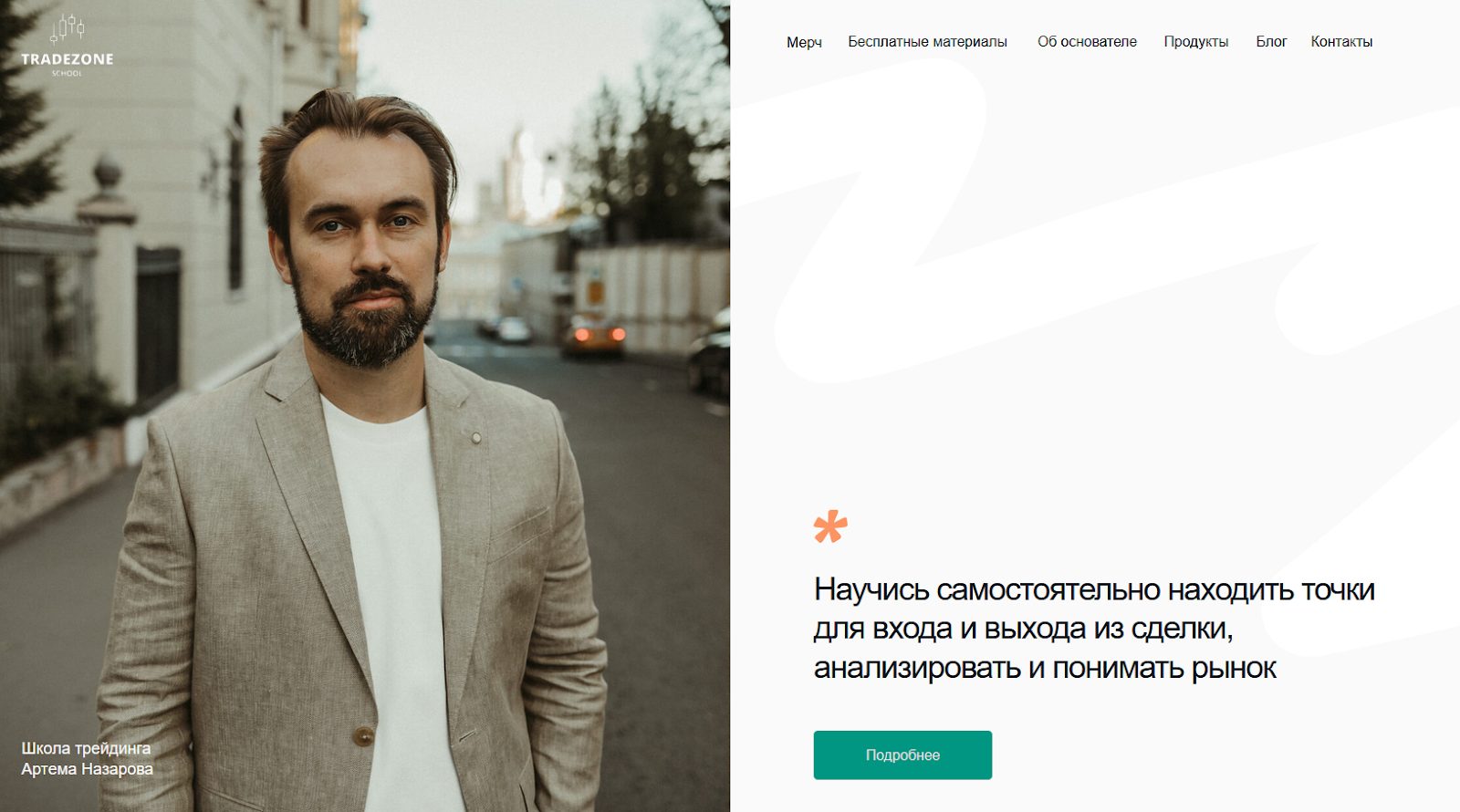This screenshot has width=1460, height=812.
Task: Click the small lapel pin on the jacket
Action: (x=475, y=438)
